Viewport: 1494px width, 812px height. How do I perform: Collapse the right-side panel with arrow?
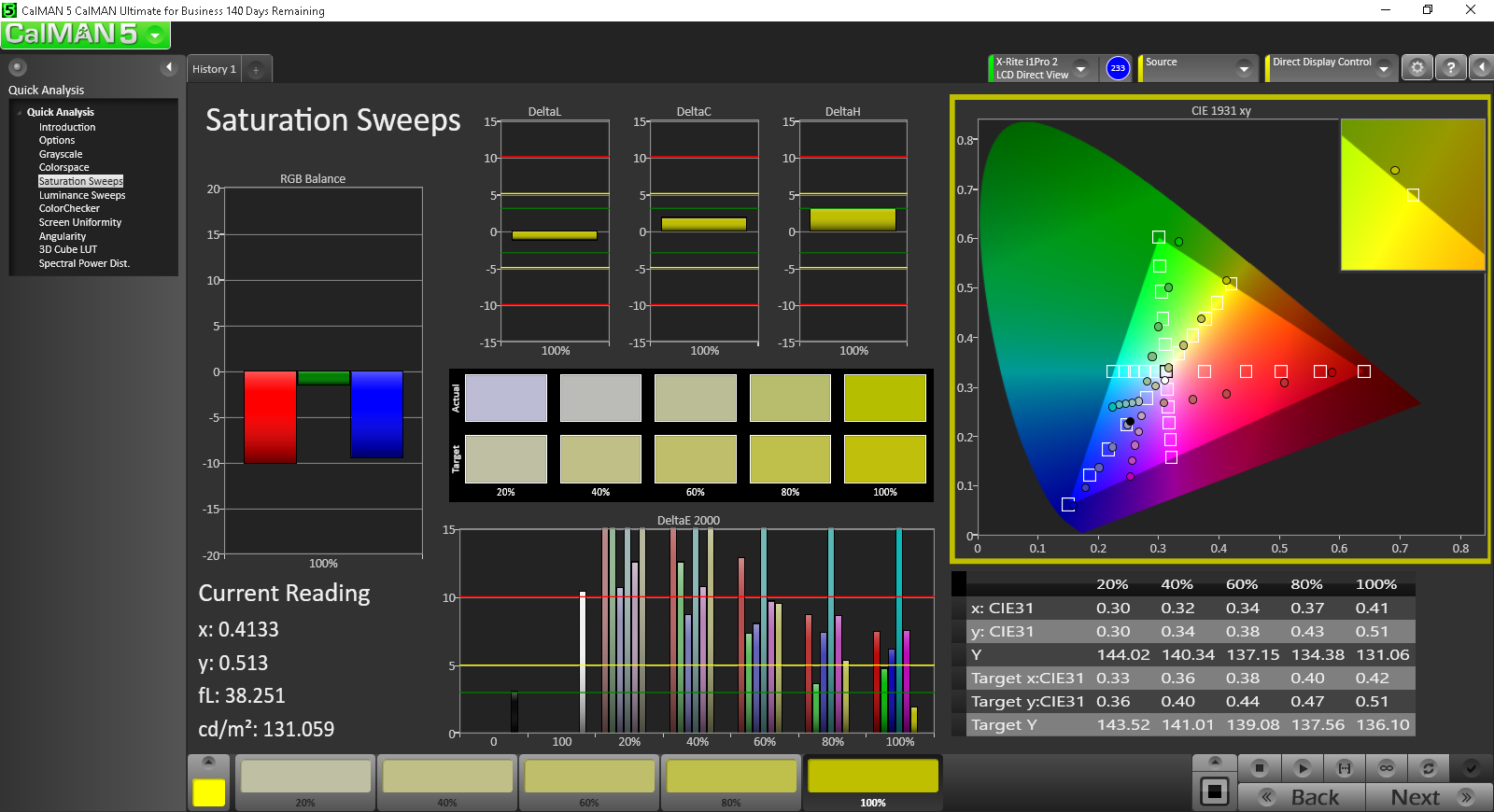tap(1481, 68)
